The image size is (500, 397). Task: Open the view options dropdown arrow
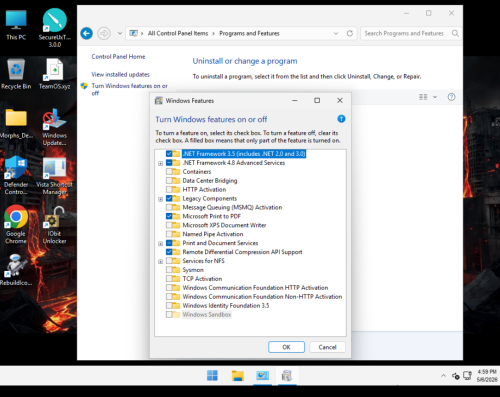(x=435, y=97)
